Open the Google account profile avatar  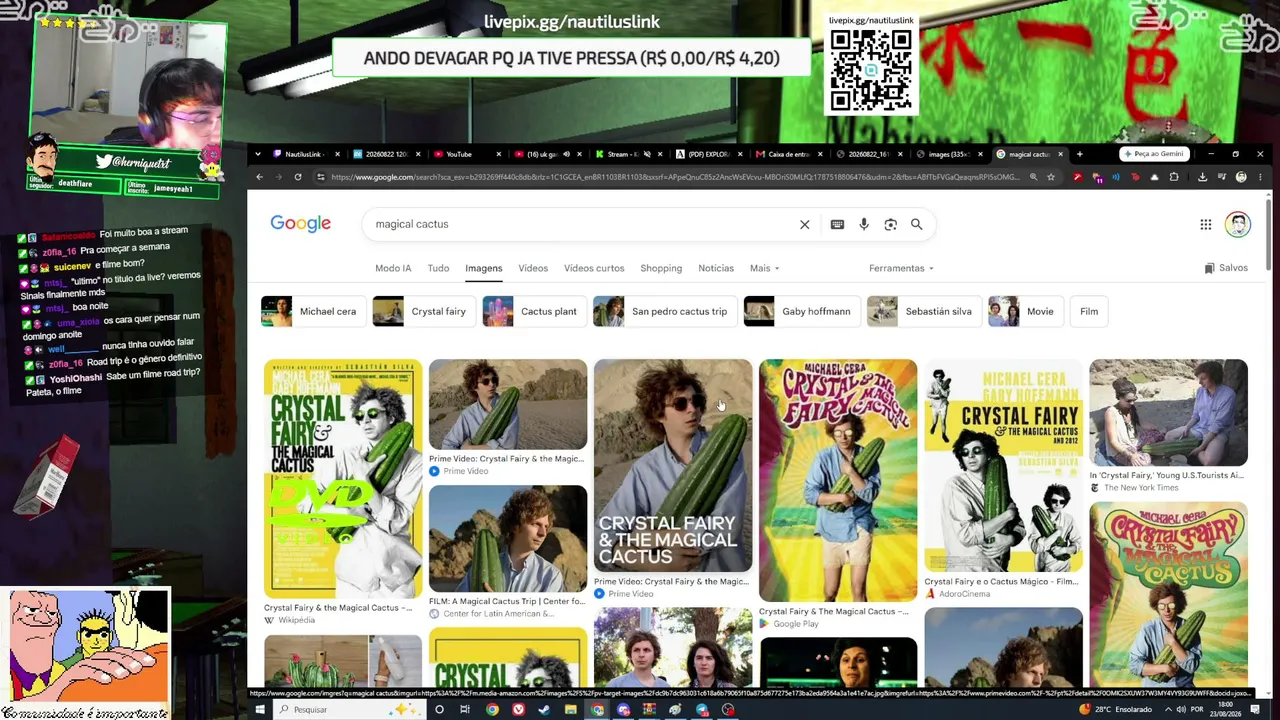(x=1238, y=224)
